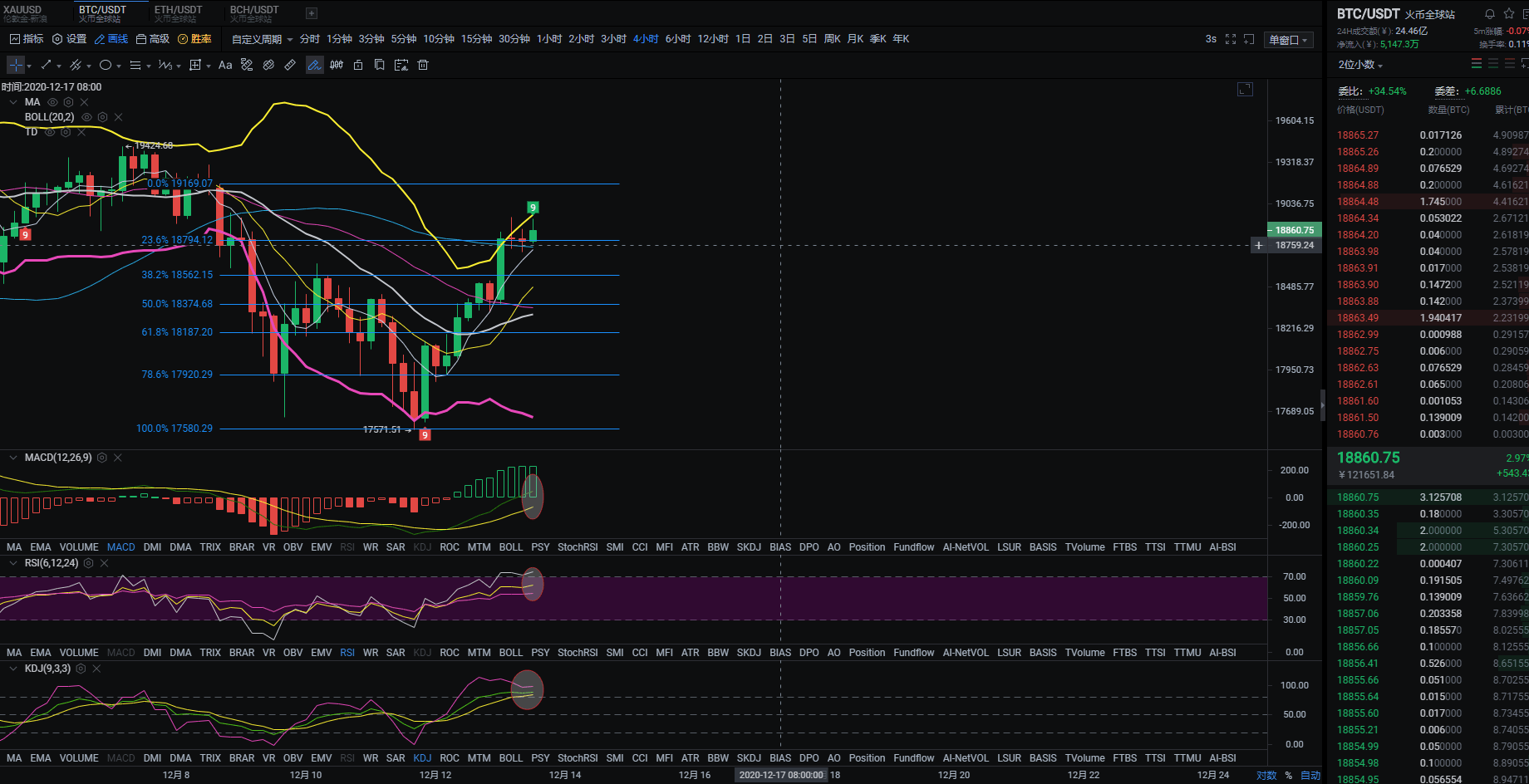
Task: Select the 1小时 timeframe
Action: point(549,39)
